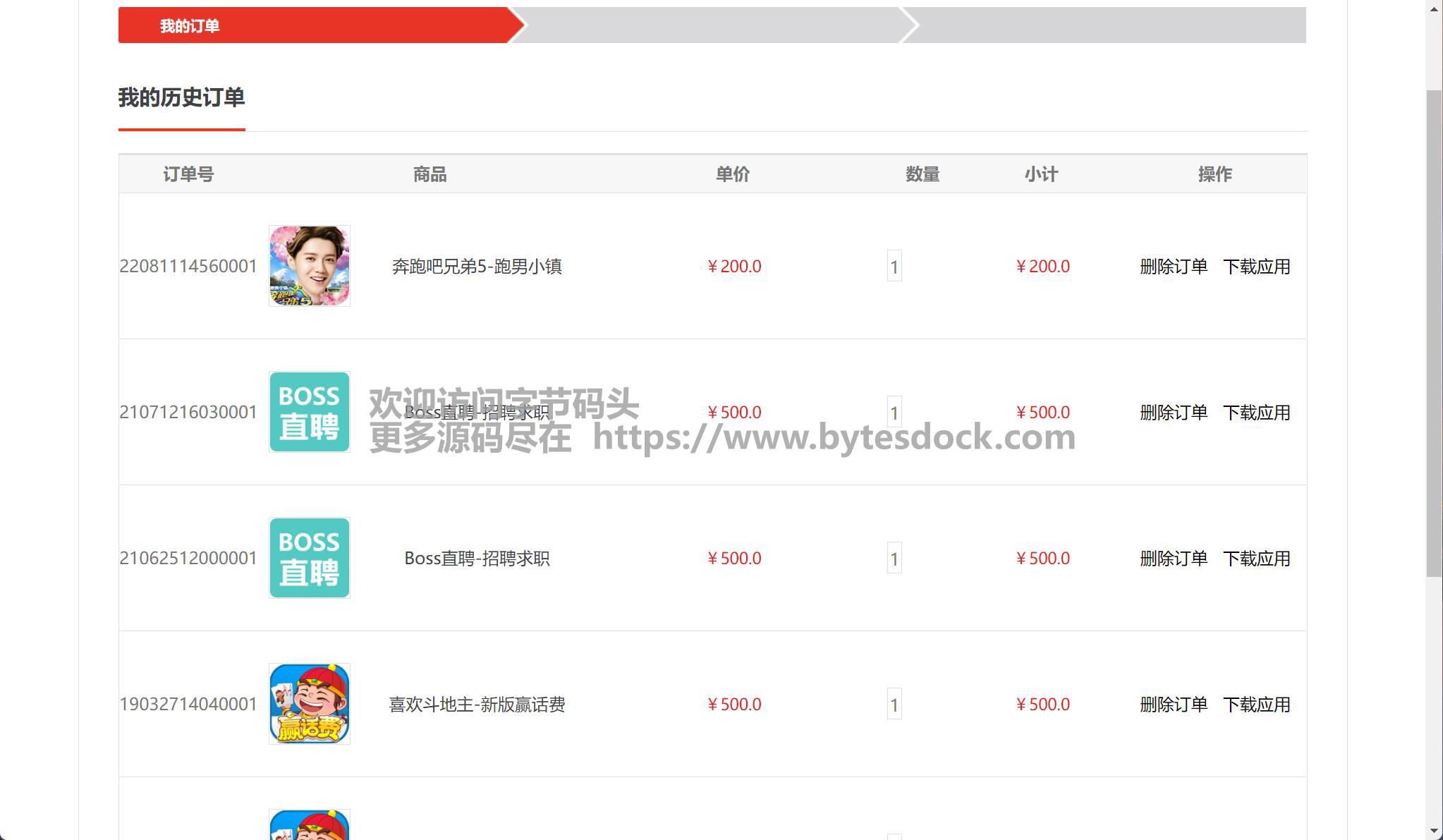
Task: Delete order 22081114560001
Action: click(x=1173, y=267)
